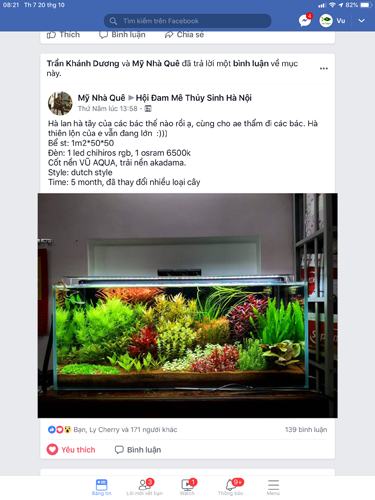The height and width of the screenshot is (500, 375).
Task: Open the Hội Đam Mê Thủy Sinh Hà Nội group
Action: (x=194, y=98)
